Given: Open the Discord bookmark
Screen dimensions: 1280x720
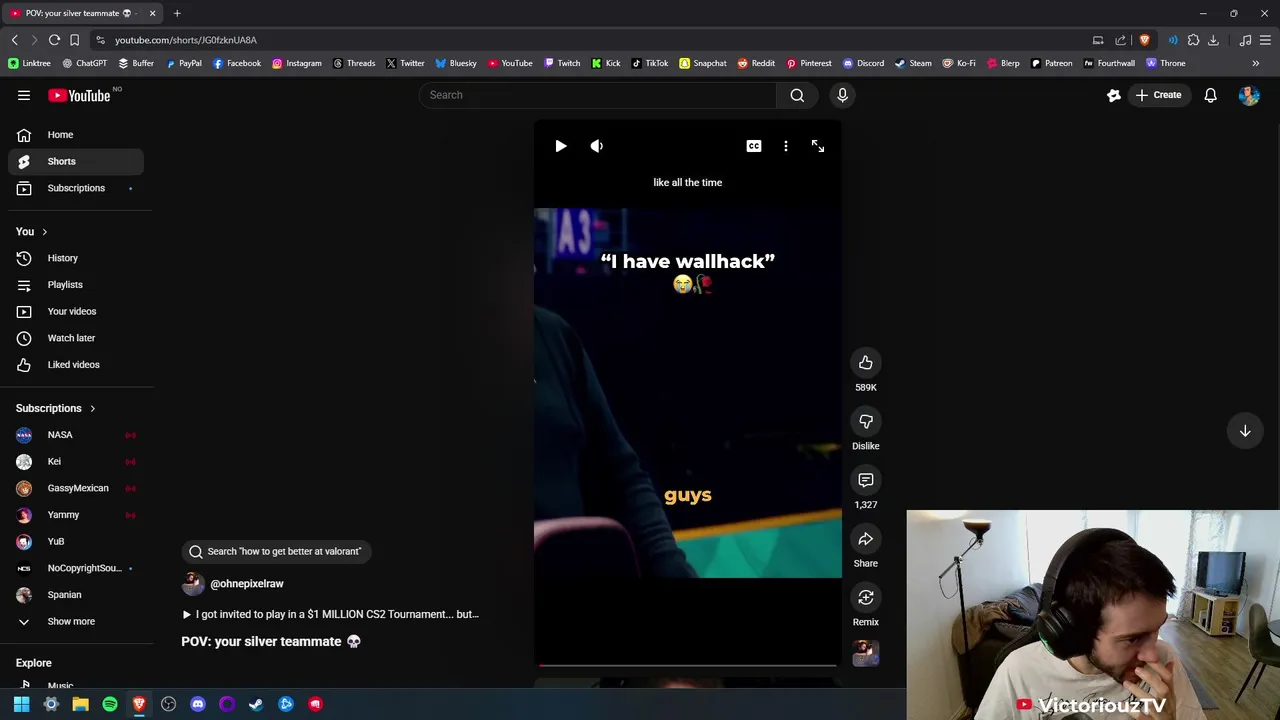Looking at the screenshot, I should [863, 63].
